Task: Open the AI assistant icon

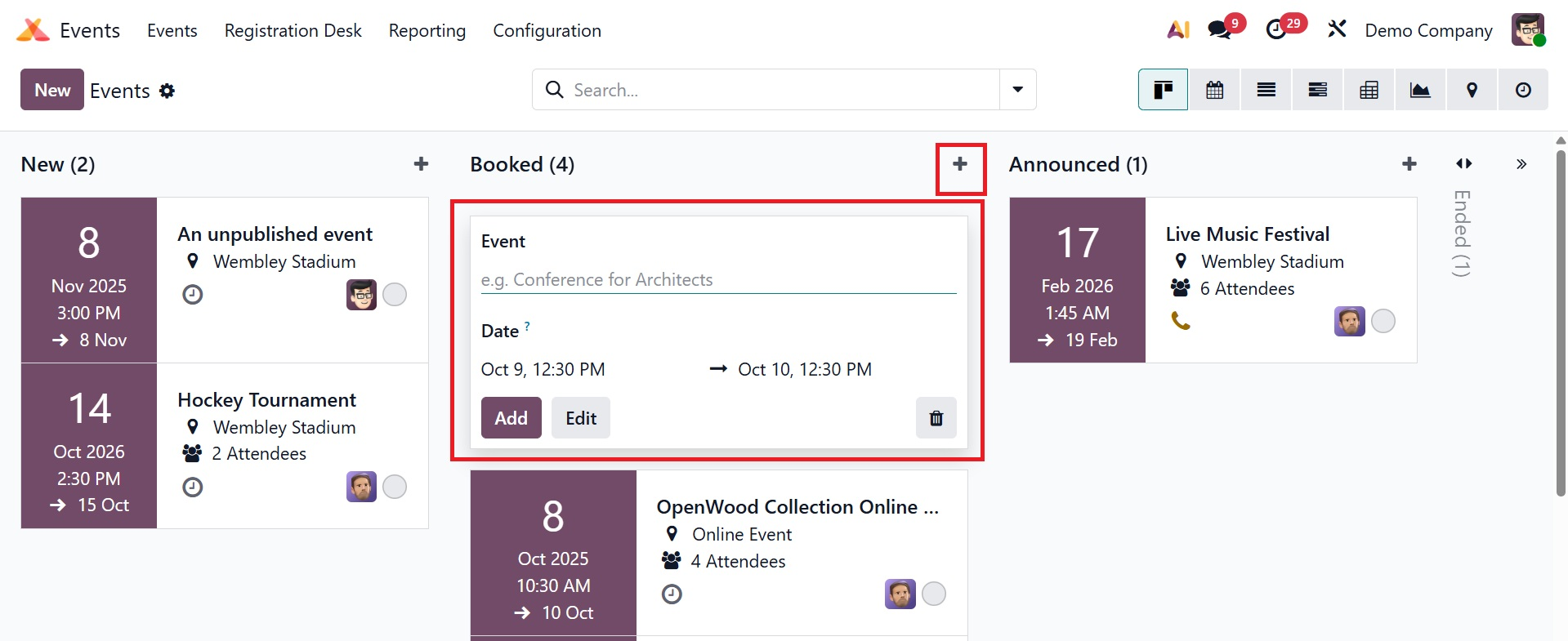Action: [x=1177, y=30]
